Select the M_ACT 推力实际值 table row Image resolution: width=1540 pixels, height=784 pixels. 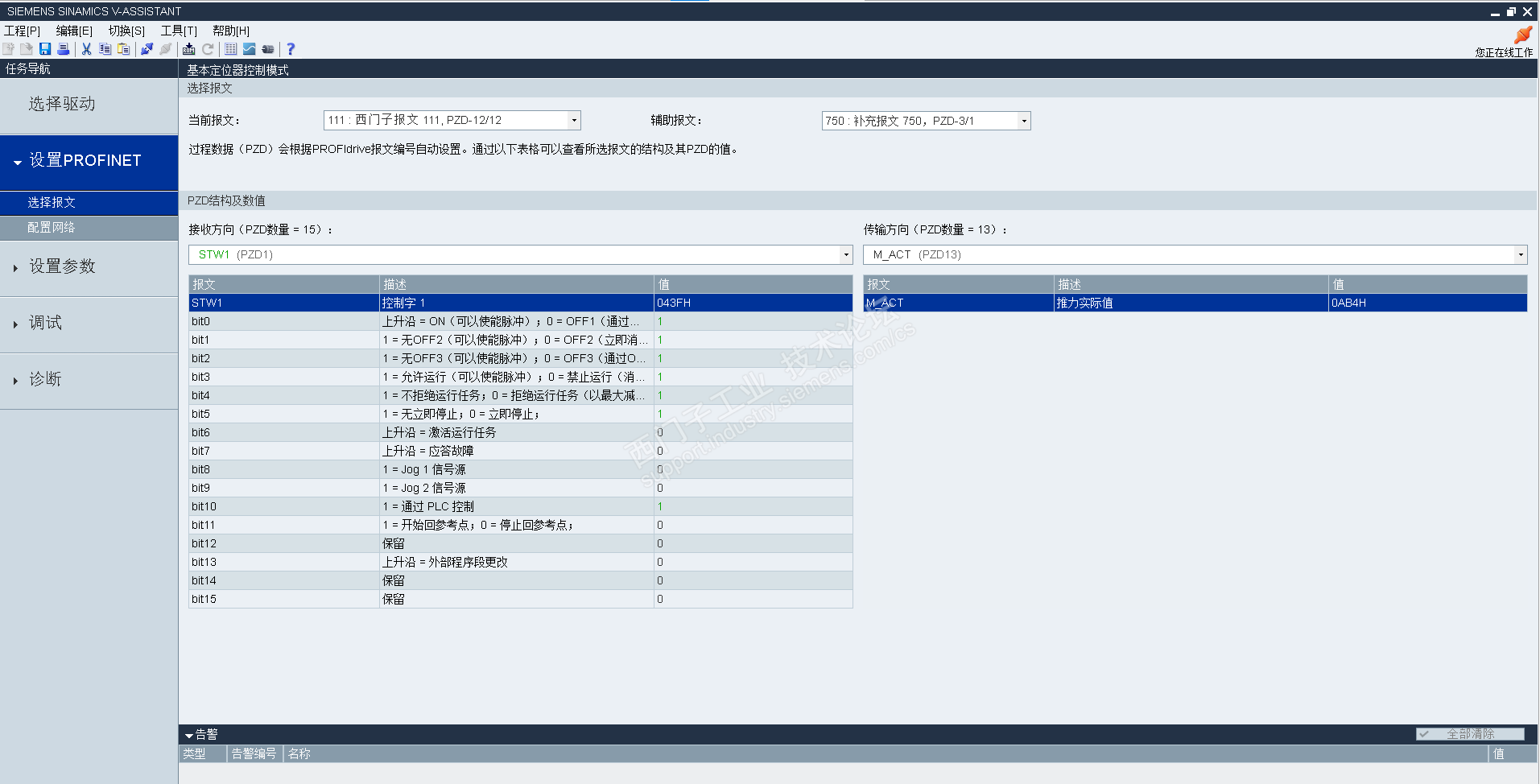tap(1195, 303)
